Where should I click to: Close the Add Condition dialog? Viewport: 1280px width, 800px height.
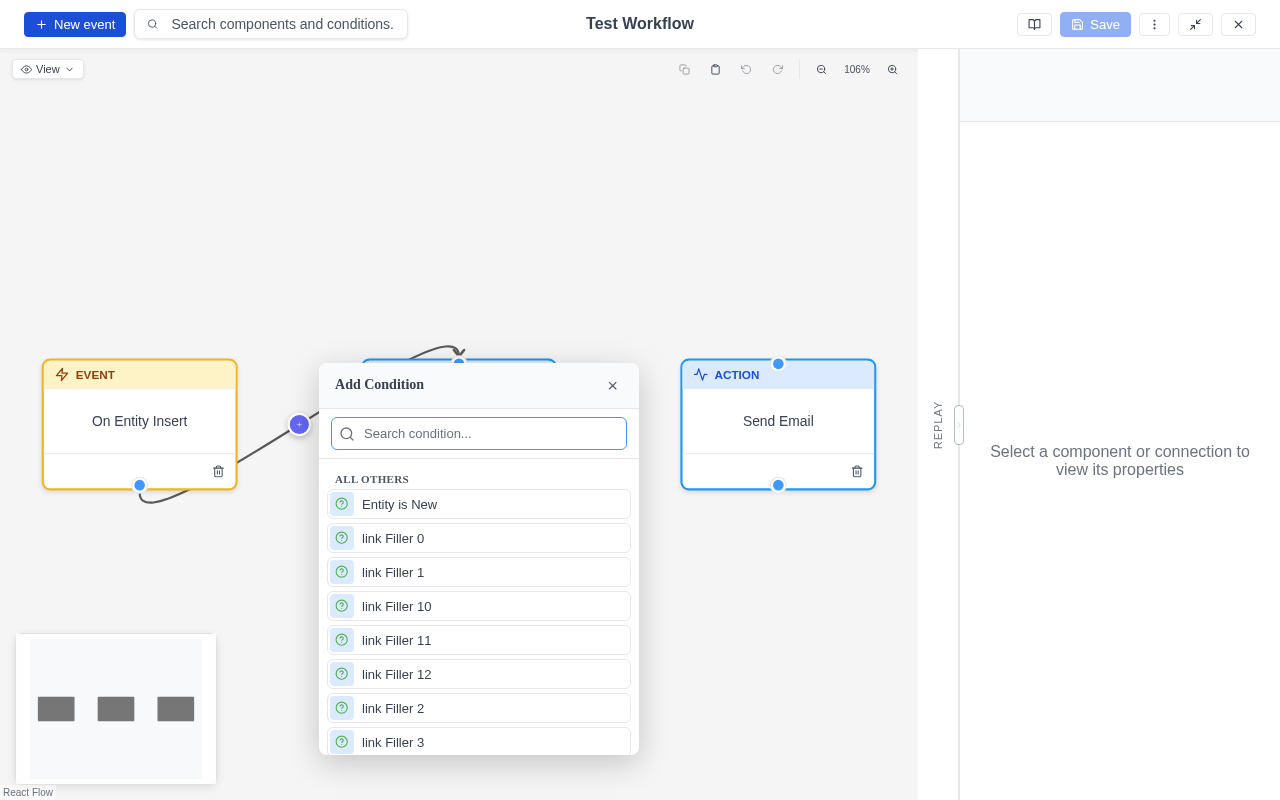[x=612, y=385]
